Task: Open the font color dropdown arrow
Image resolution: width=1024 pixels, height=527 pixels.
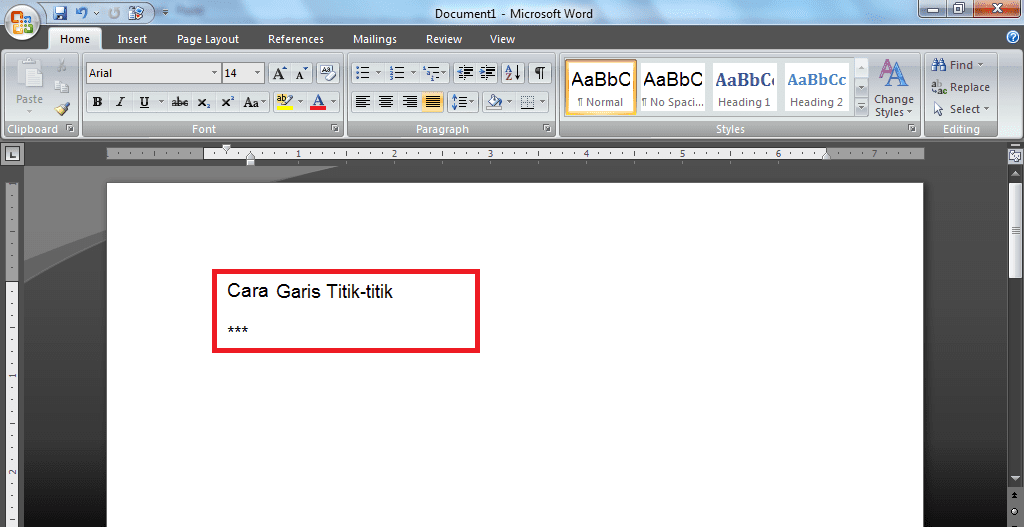Action: point(334,102)
